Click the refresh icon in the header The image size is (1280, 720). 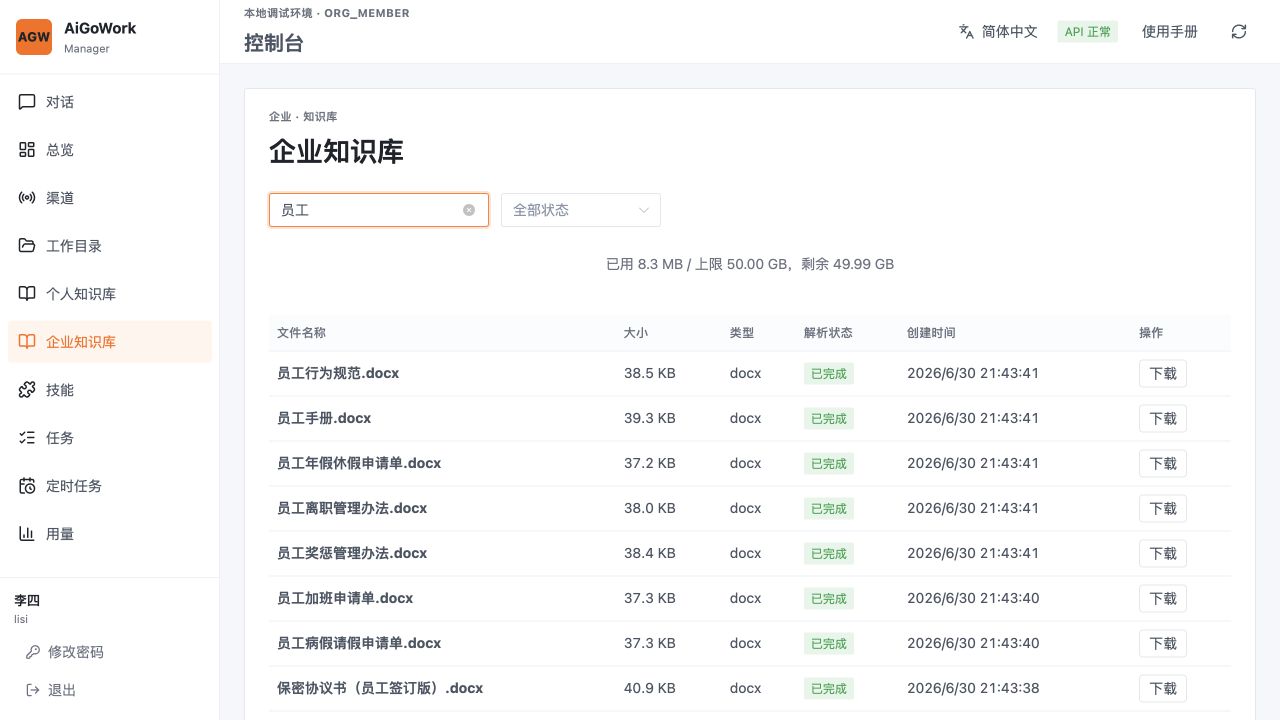click(x=1239, y=32)
